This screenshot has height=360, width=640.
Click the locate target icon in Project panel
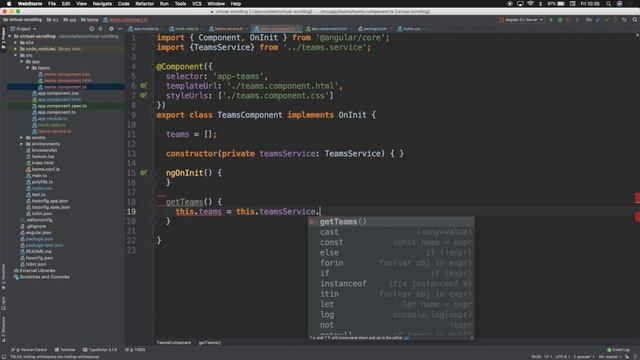pyautogui.click(x=91, y=29)
